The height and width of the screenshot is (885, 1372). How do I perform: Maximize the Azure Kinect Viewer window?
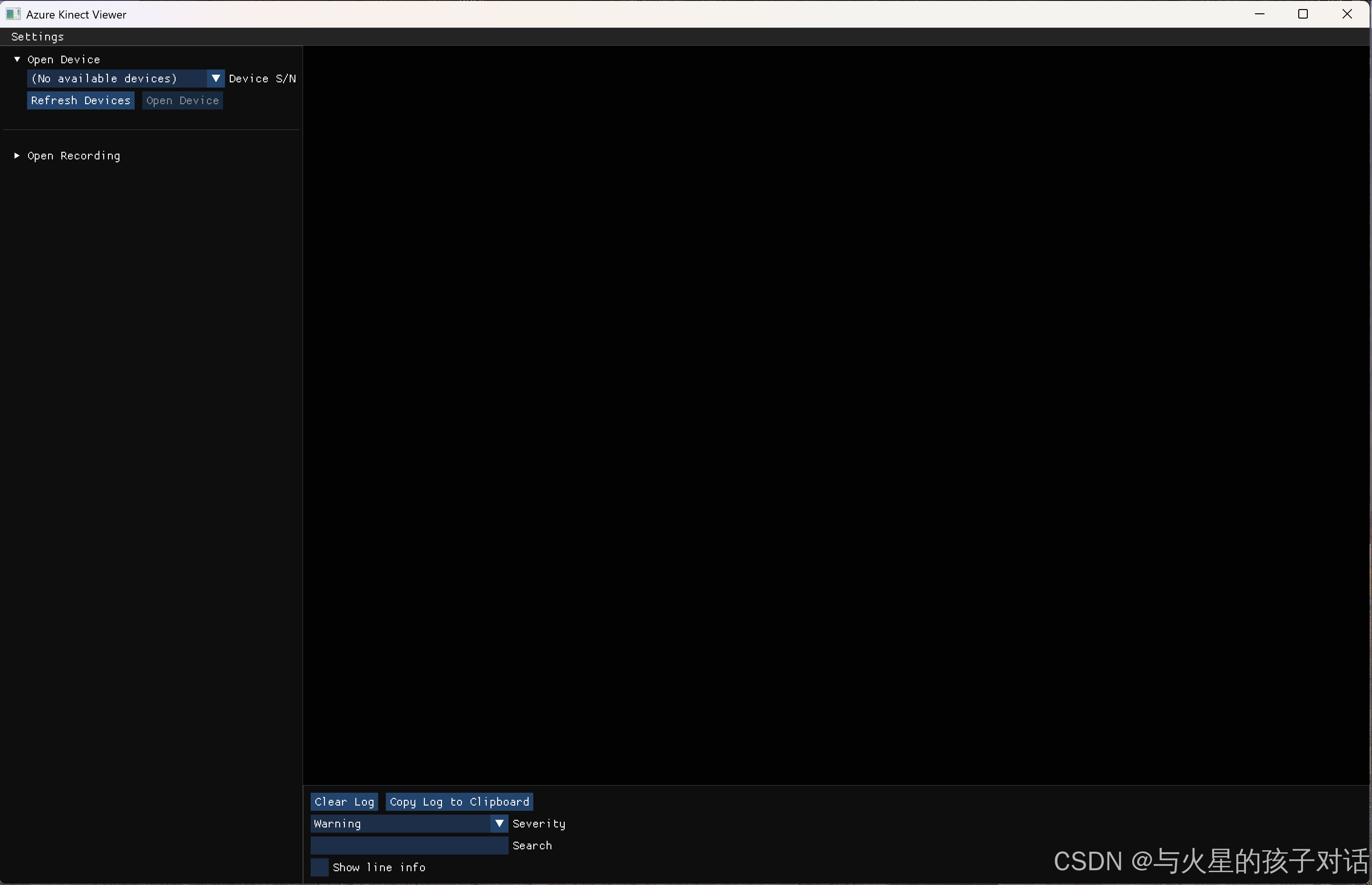tap(1303, 14)
